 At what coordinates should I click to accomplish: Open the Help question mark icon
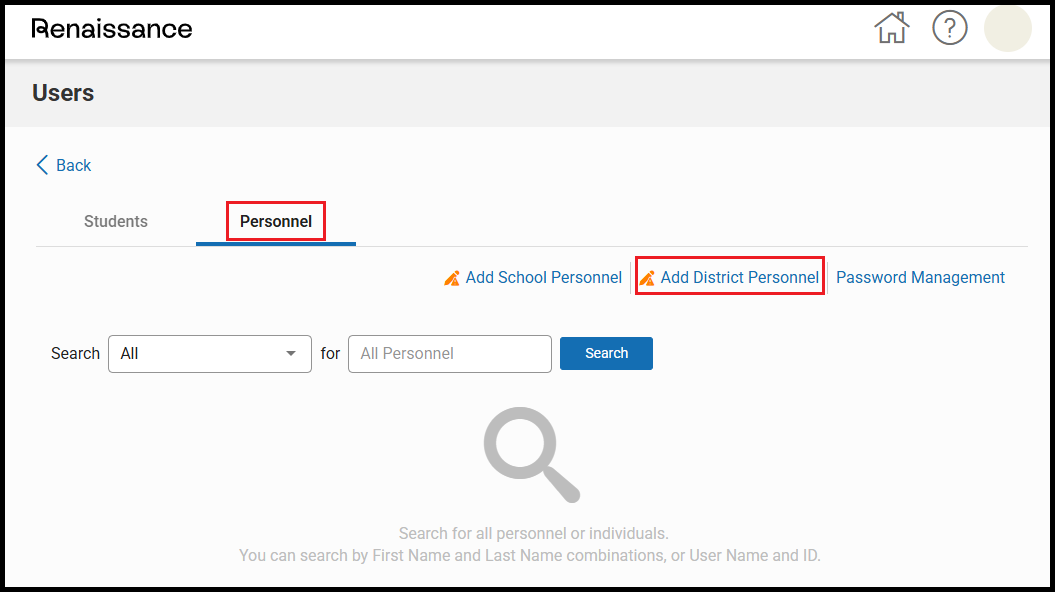click(949, 28)
